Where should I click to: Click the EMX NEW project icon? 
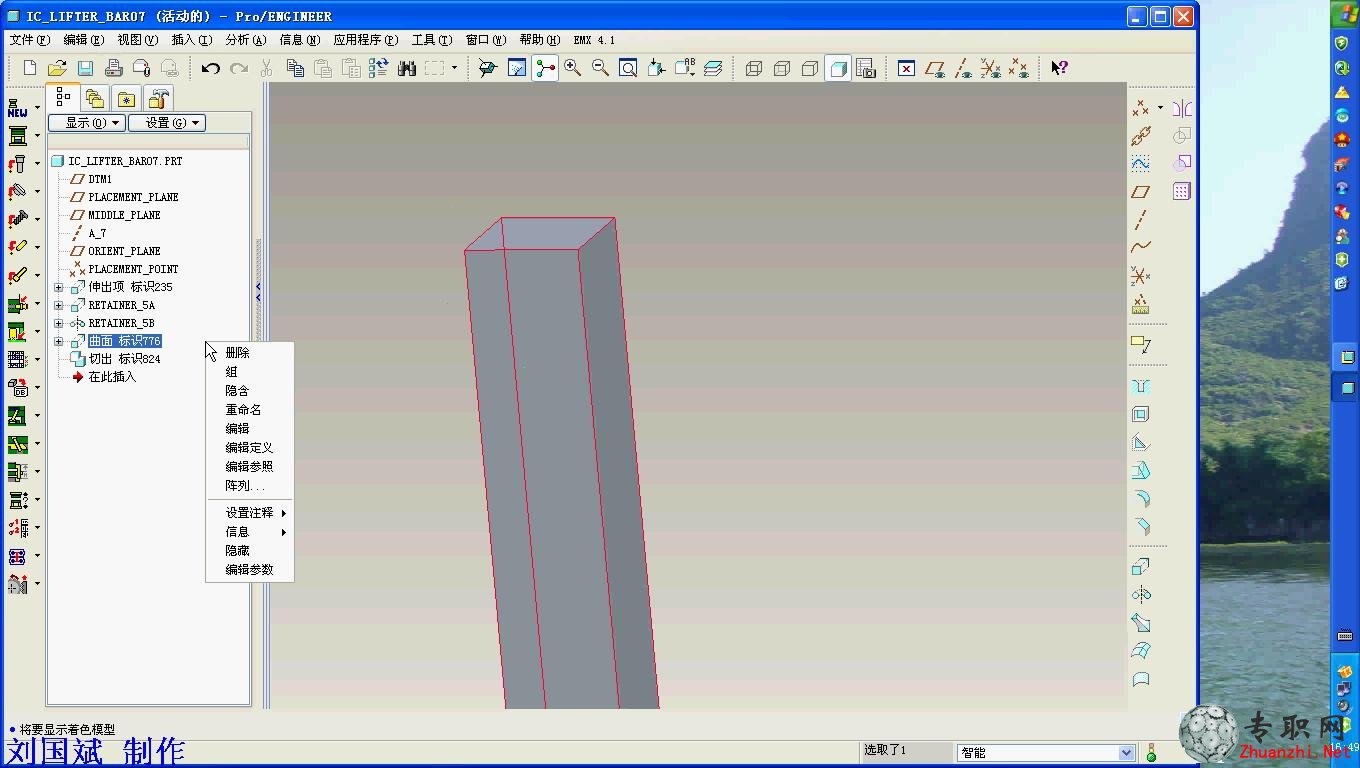click(x=18, y=107)
